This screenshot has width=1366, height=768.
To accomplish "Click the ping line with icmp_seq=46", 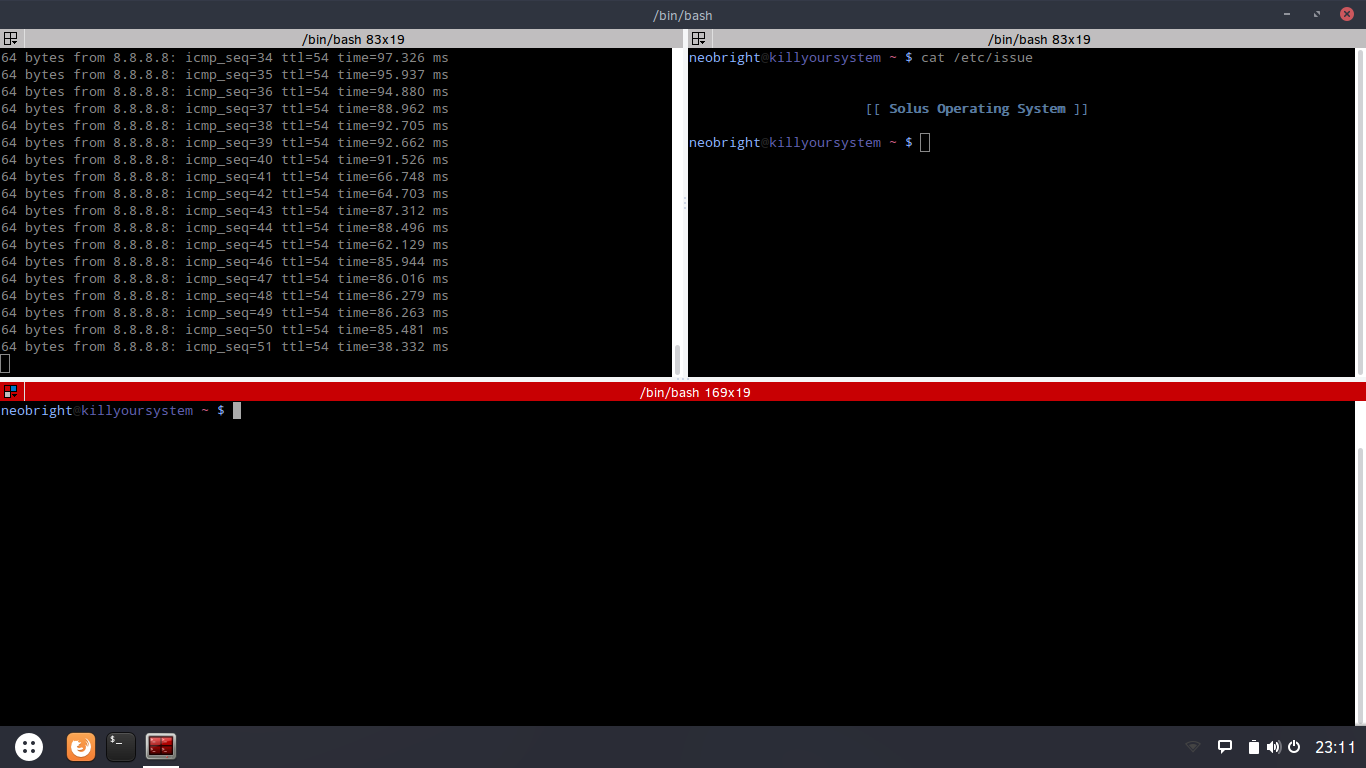I will click(225, 262).
